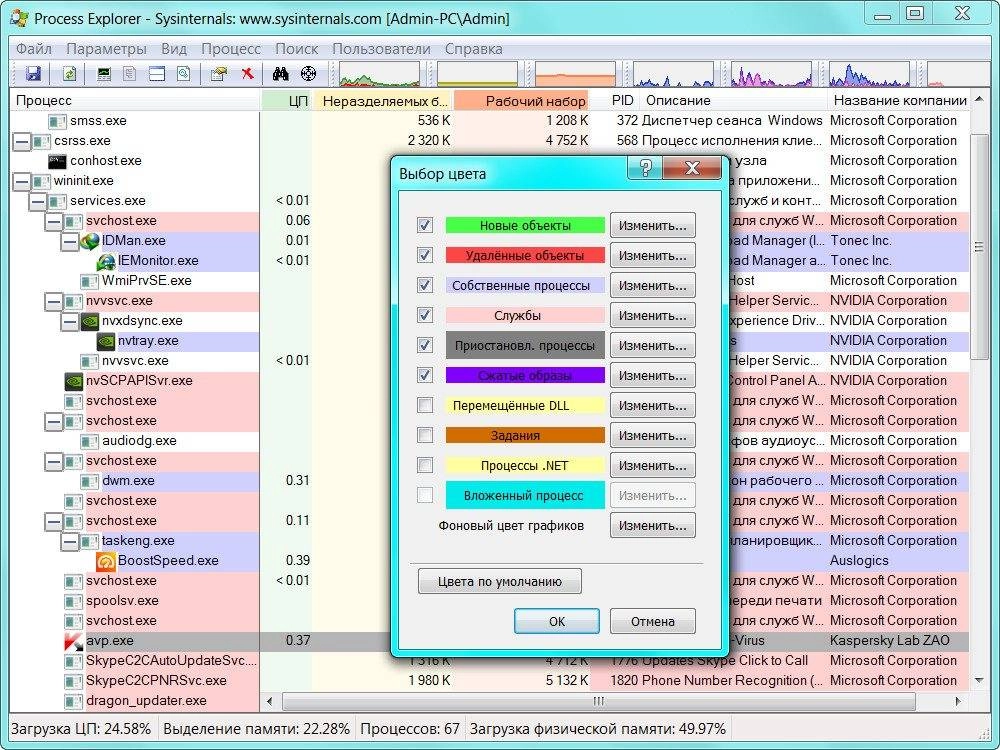Click the crosshair Find Window target icon
Viewport: 1000px width, 750px height.
308,74
